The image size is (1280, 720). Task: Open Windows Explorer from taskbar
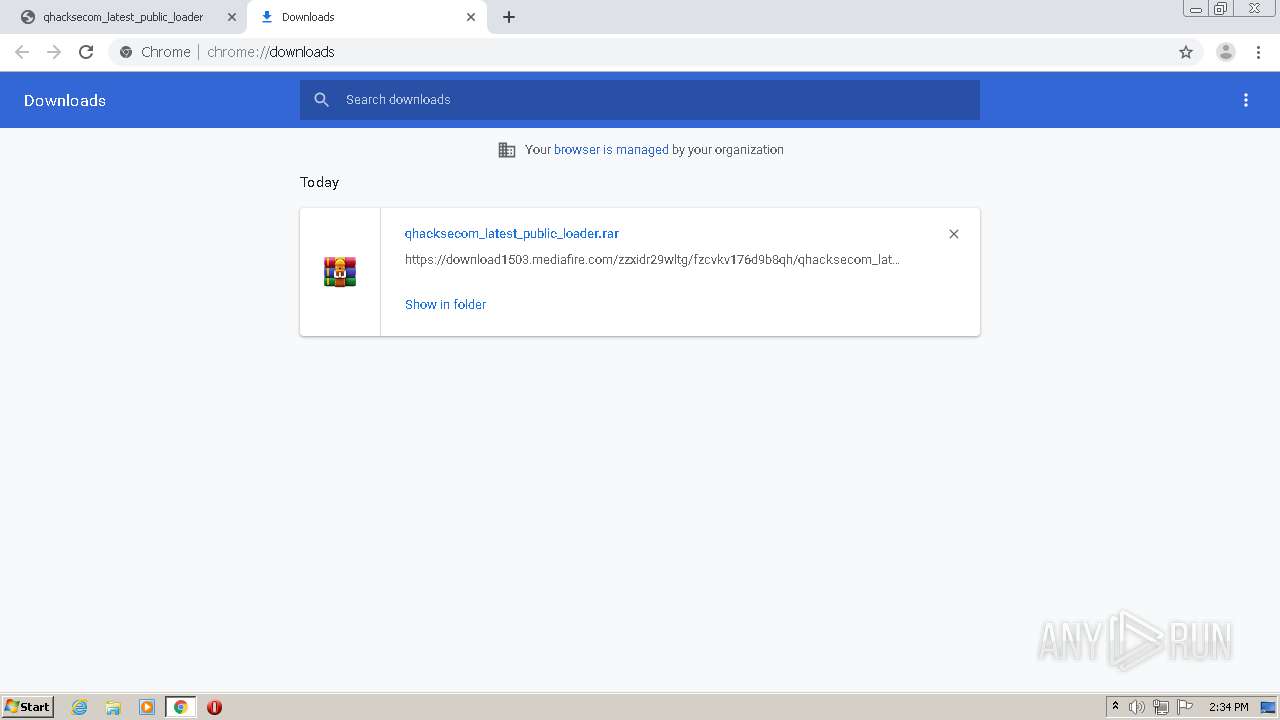pyautogui.click(x=113, y=707)
